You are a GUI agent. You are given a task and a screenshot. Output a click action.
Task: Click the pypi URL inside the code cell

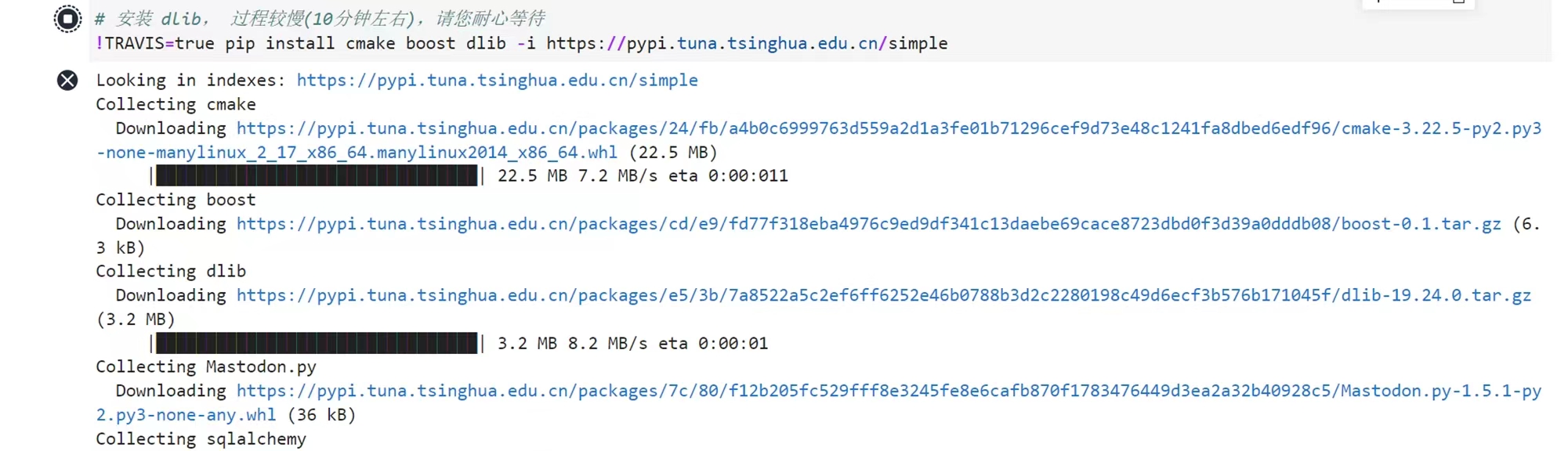coord(746,44)
